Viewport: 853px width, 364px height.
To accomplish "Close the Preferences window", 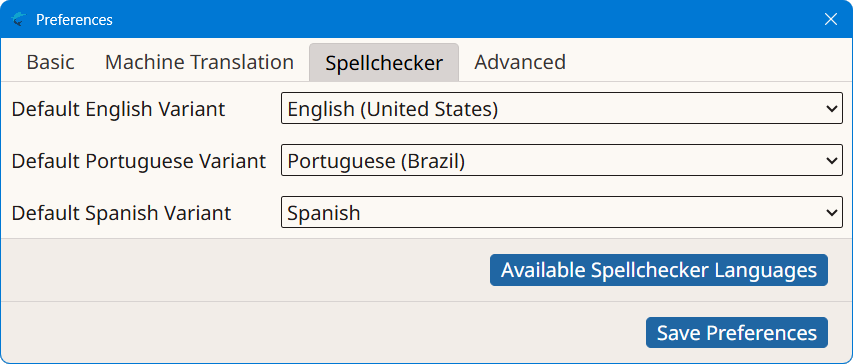I will pos(831,20).
